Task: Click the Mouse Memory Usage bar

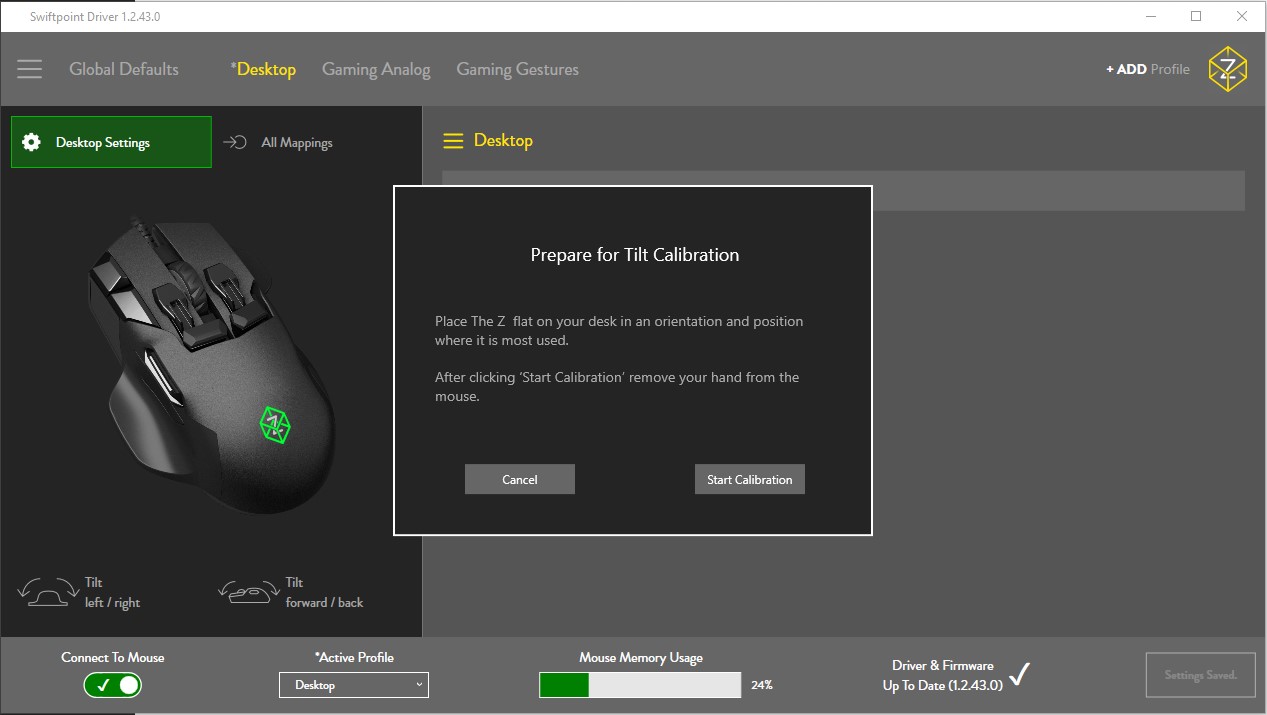Action: [x=640, y=685]
